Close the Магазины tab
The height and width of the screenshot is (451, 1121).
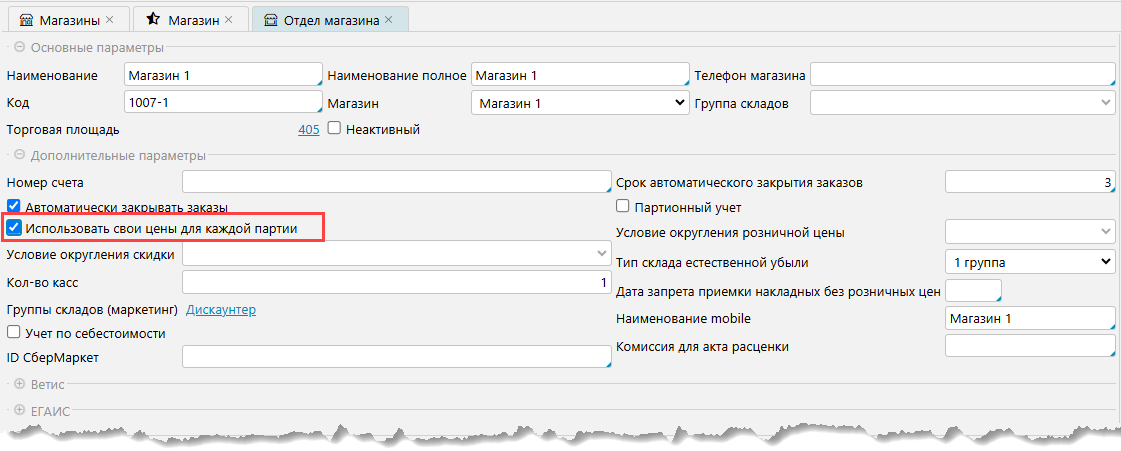110,19
